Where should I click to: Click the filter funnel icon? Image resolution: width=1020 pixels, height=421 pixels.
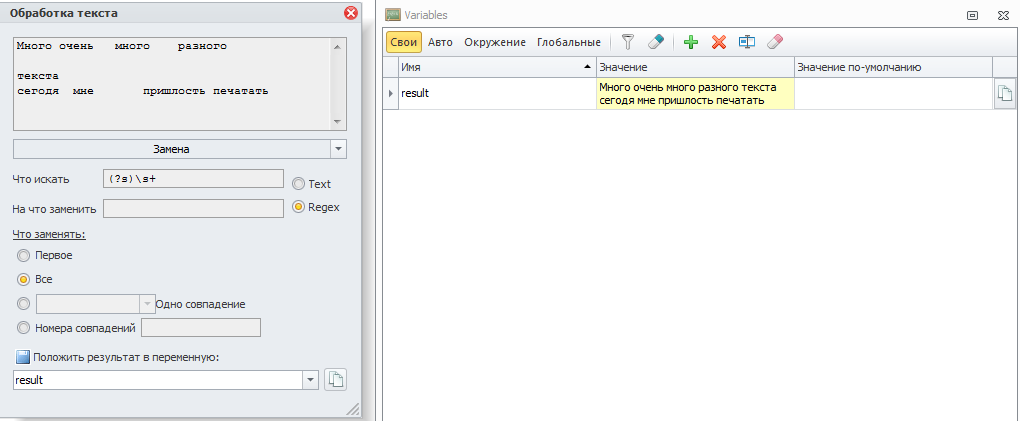627,42
